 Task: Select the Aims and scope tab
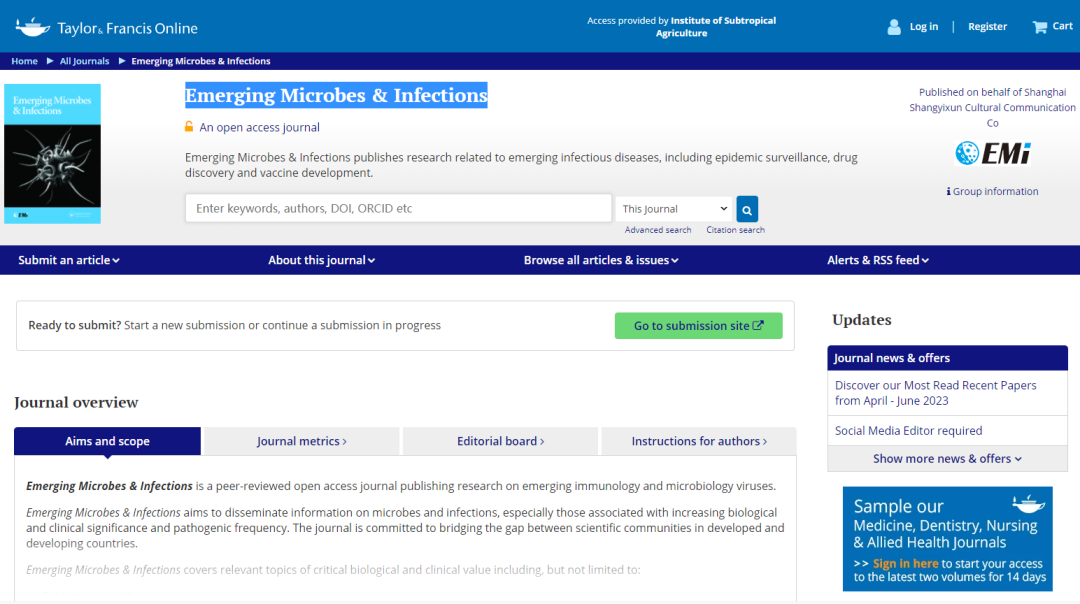[x=107, y=441]
